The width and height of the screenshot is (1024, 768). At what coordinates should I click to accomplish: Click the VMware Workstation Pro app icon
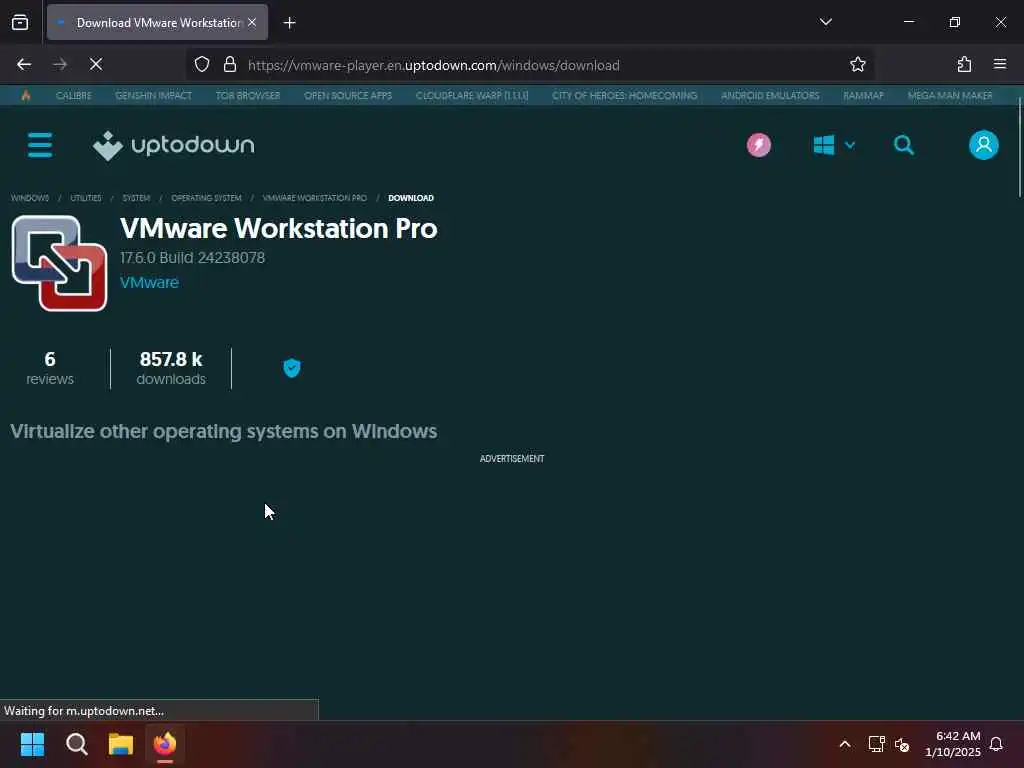click(59, 264)
